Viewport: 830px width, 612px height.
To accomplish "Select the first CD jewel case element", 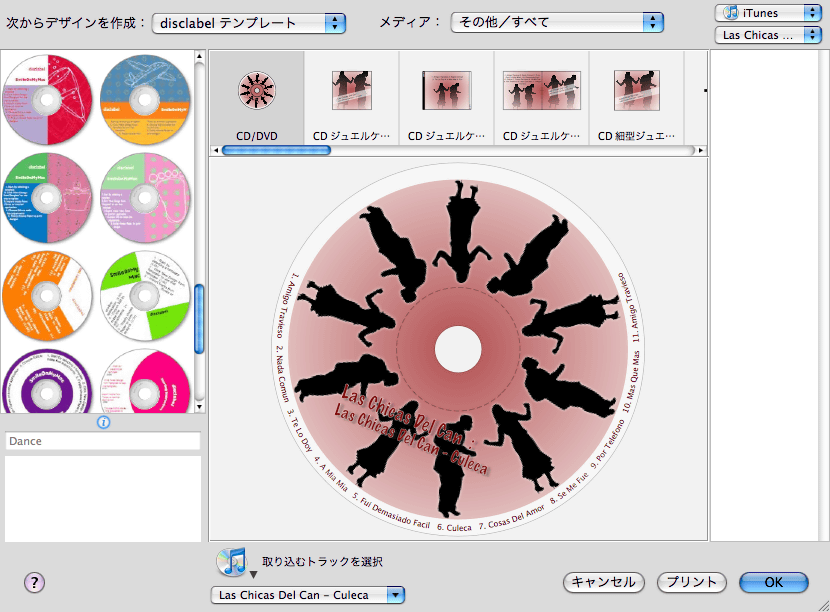I will (351, 98).
